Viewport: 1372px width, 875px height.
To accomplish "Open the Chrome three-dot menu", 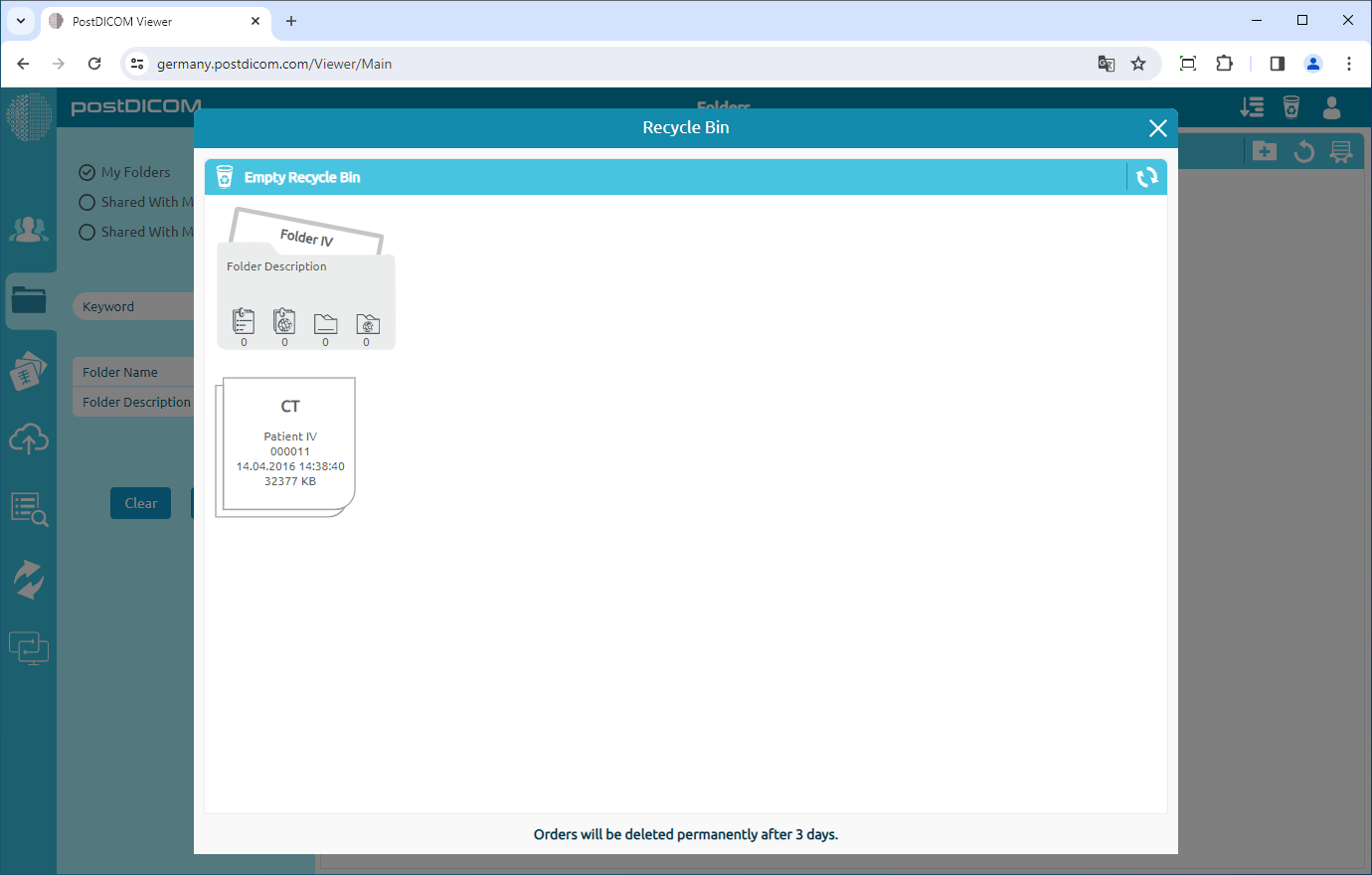I will tap(1349, 63).
